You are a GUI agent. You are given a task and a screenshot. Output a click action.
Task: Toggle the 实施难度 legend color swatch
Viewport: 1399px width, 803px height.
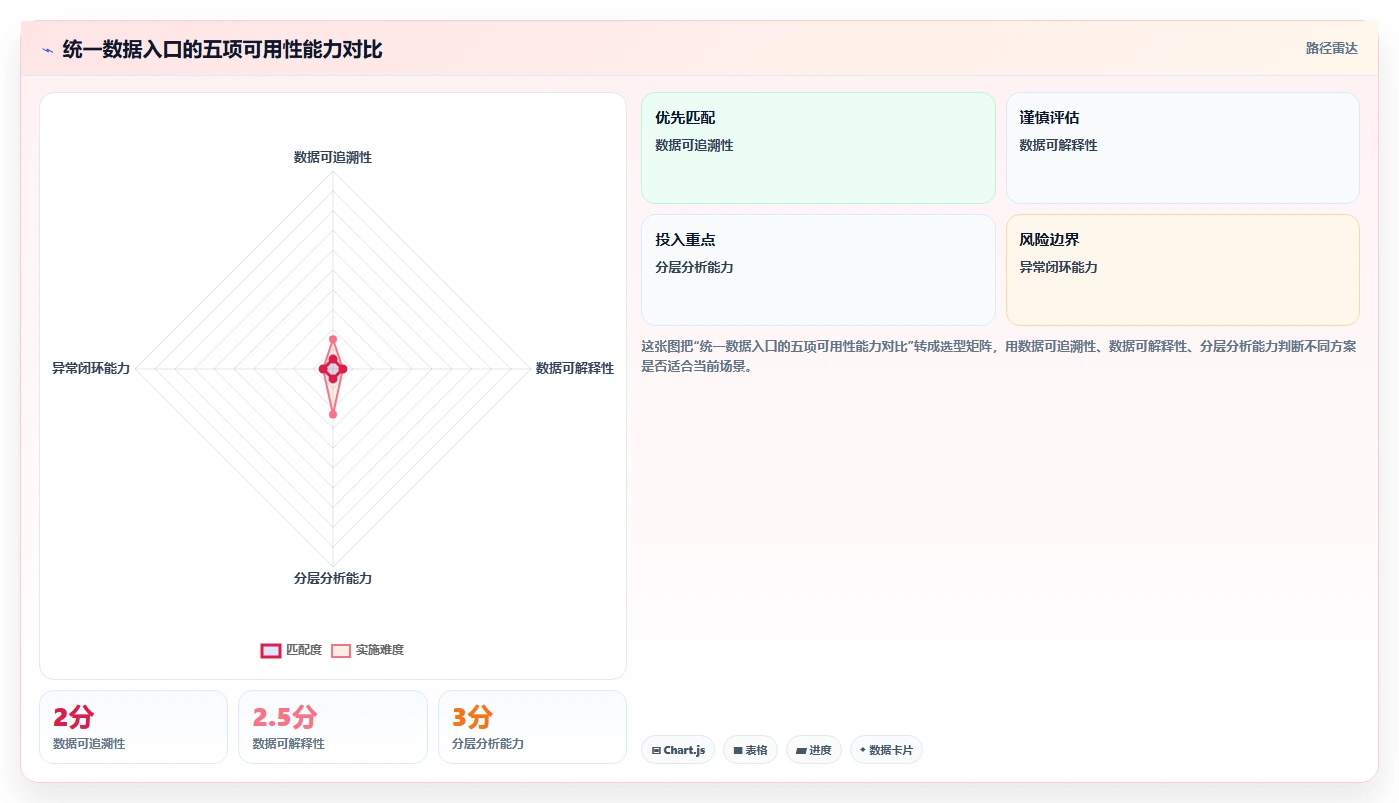341,650
